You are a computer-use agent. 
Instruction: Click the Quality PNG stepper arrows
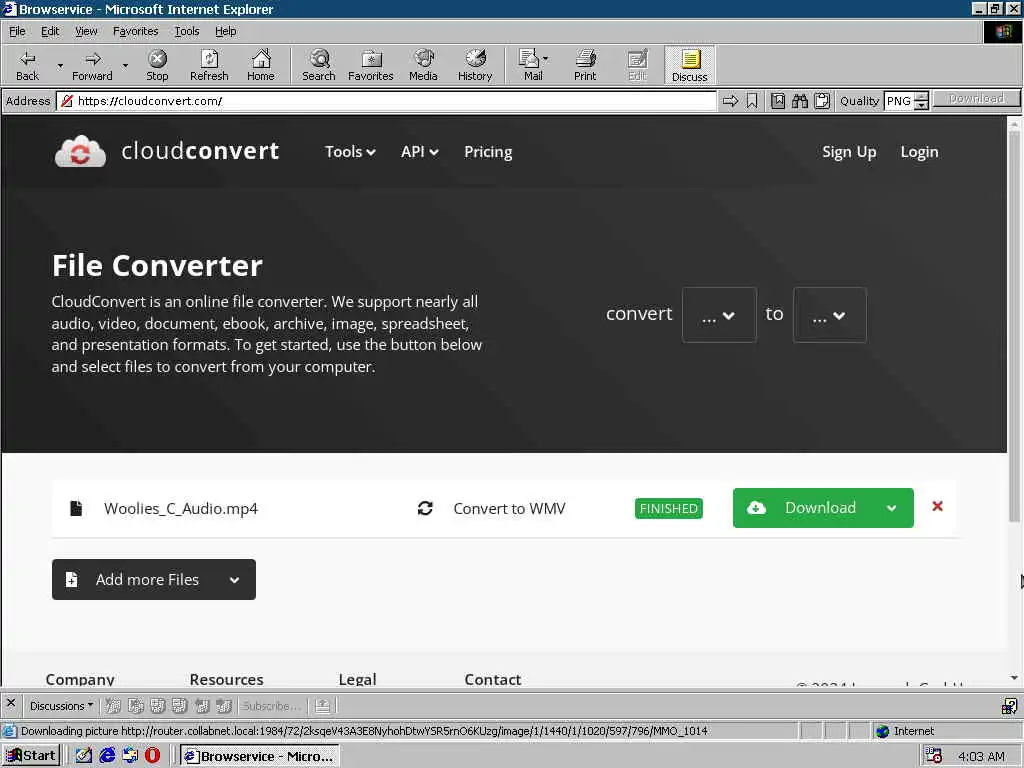click(921, 101)
